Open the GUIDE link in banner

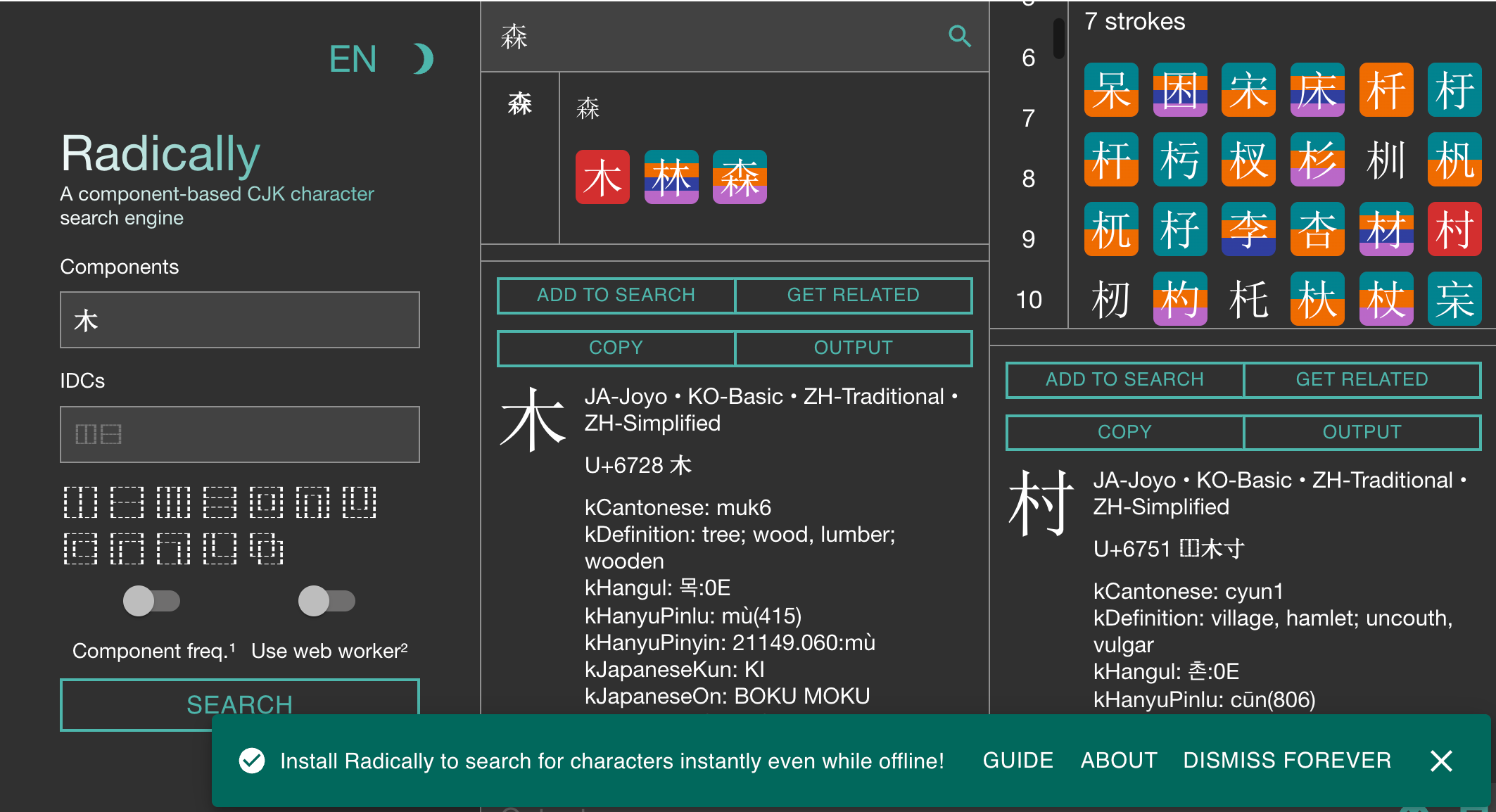click(1018, 761)
